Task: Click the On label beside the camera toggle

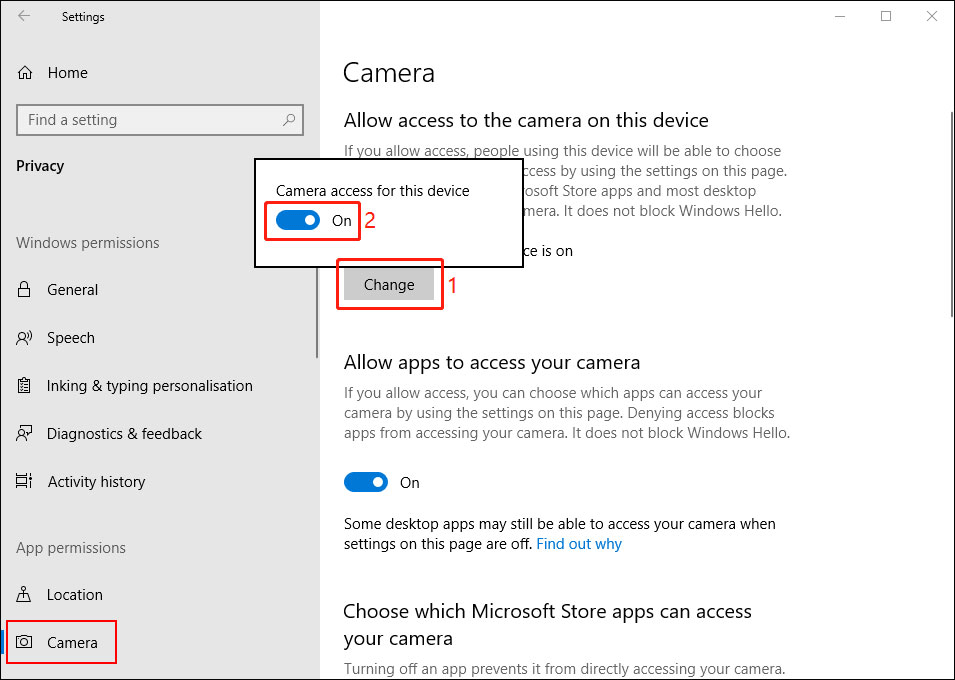Action: pyautogui.click(x=341, y=220)
